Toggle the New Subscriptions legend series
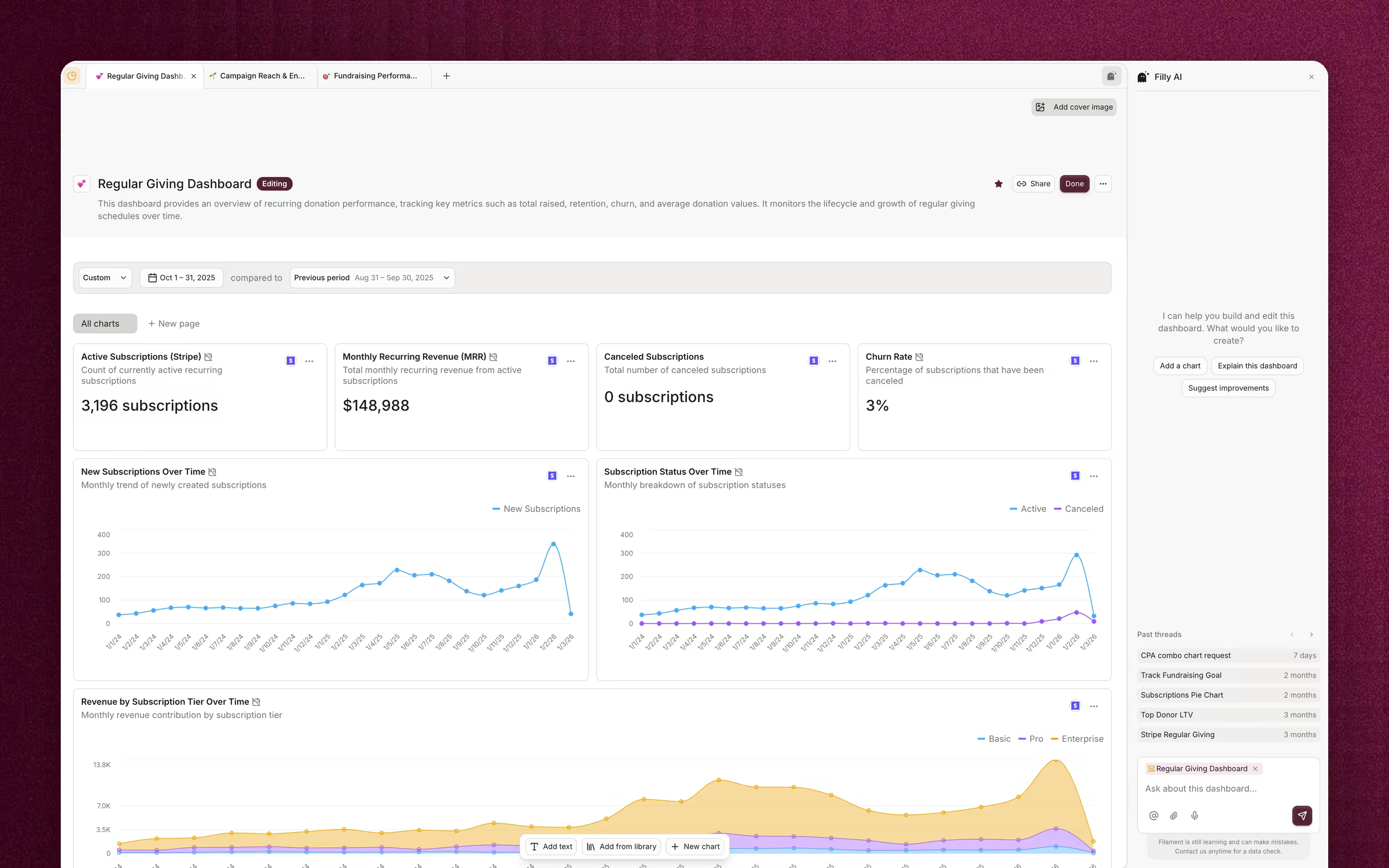The image size is (1389, 868). pyautogui.click(x=537, y=509)
